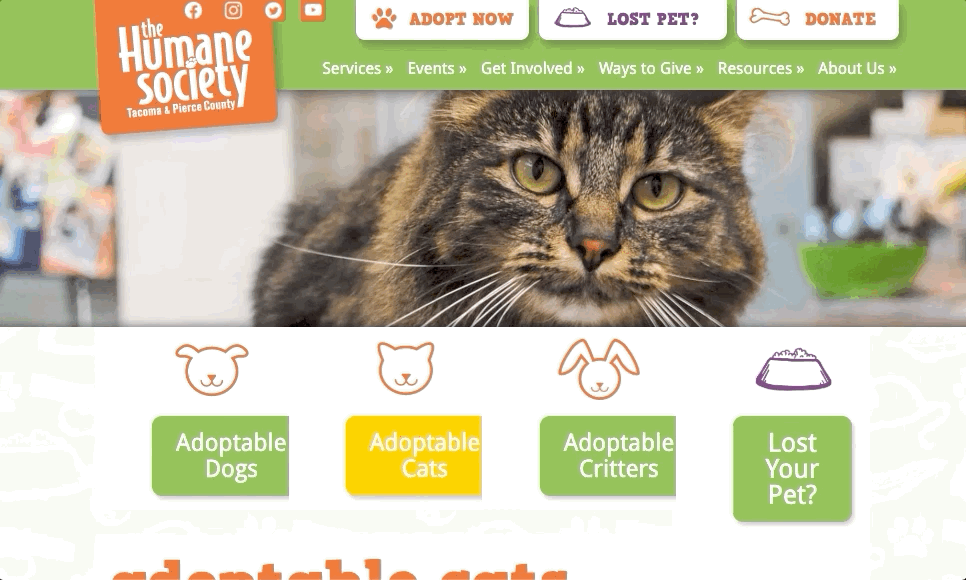Screen dimensions: 966x580
Task: Click the dog face icon
Action: pyautogui.click(x=212, y=369)
